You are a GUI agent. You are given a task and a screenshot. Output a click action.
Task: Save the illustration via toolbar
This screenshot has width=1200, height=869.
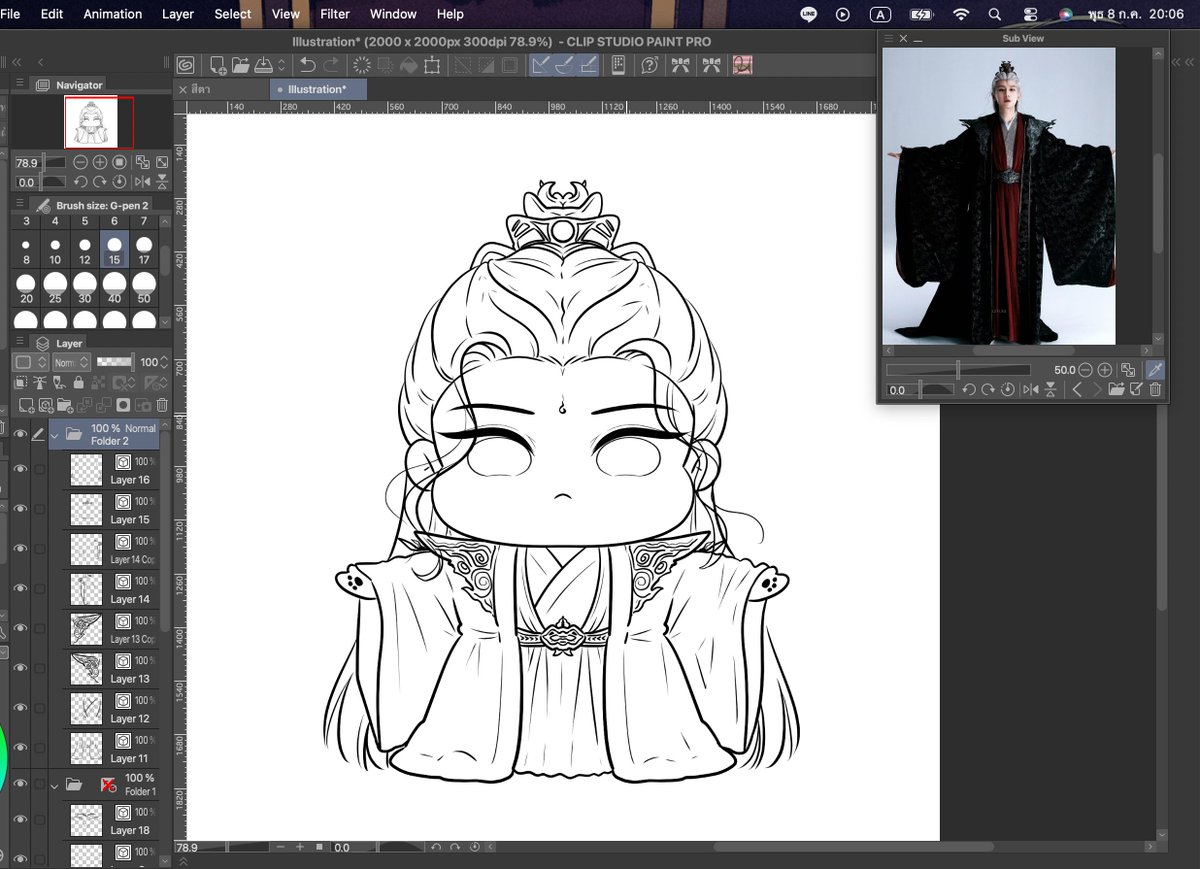[x=263, y=65]
